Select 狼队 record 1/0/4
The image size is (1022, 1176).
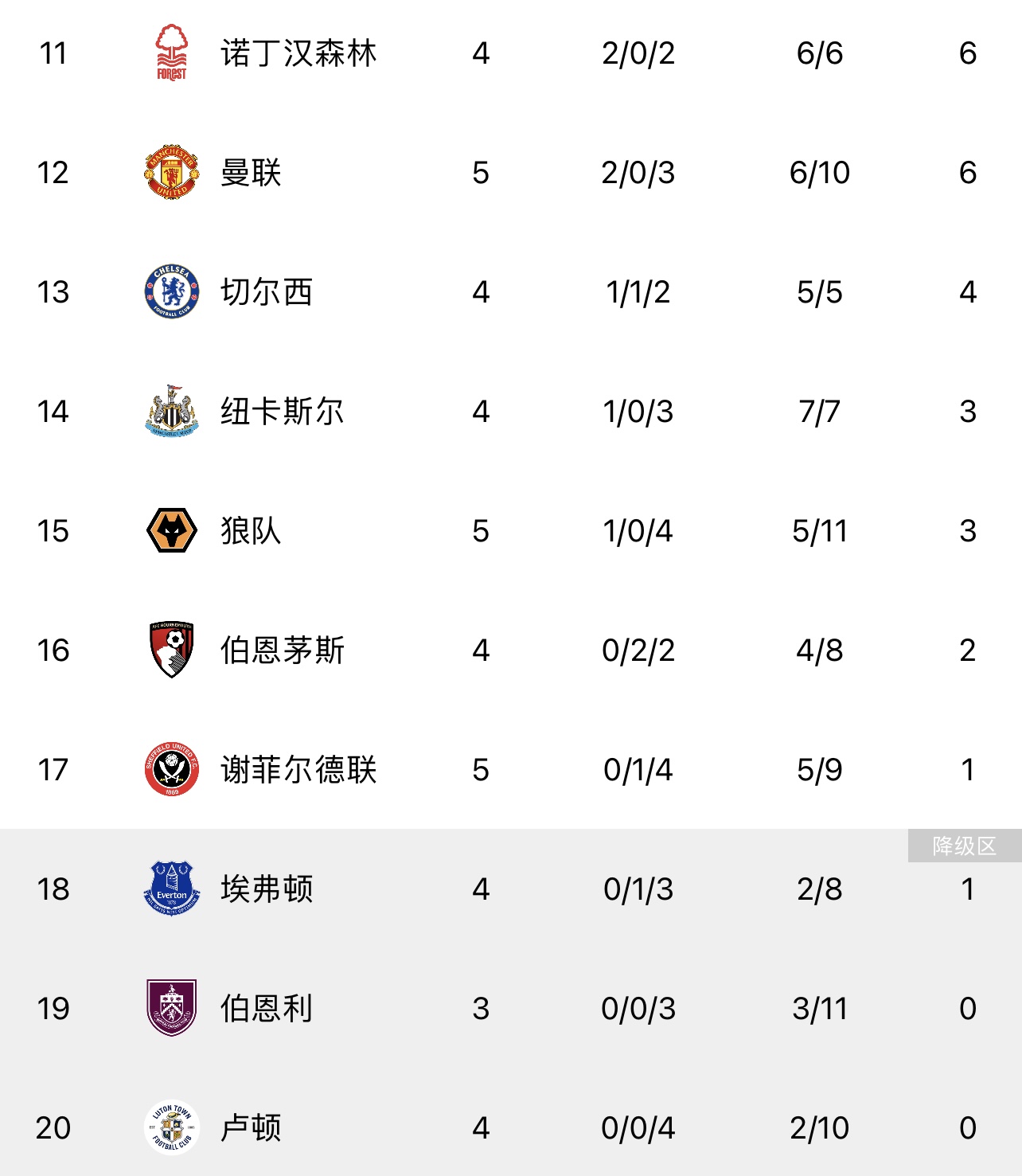point(638,531)
